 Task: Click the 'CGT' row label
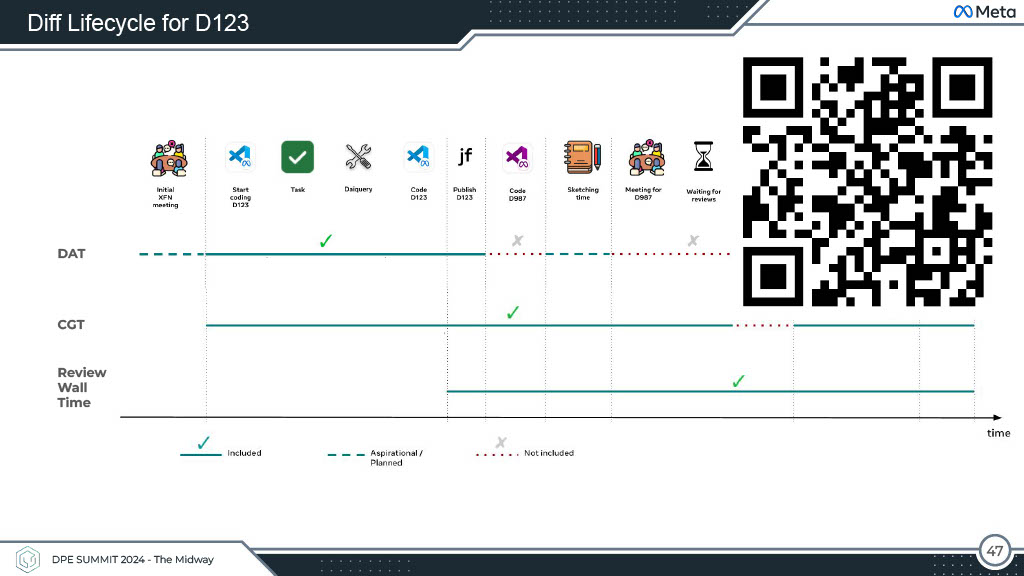coord(71,325)
